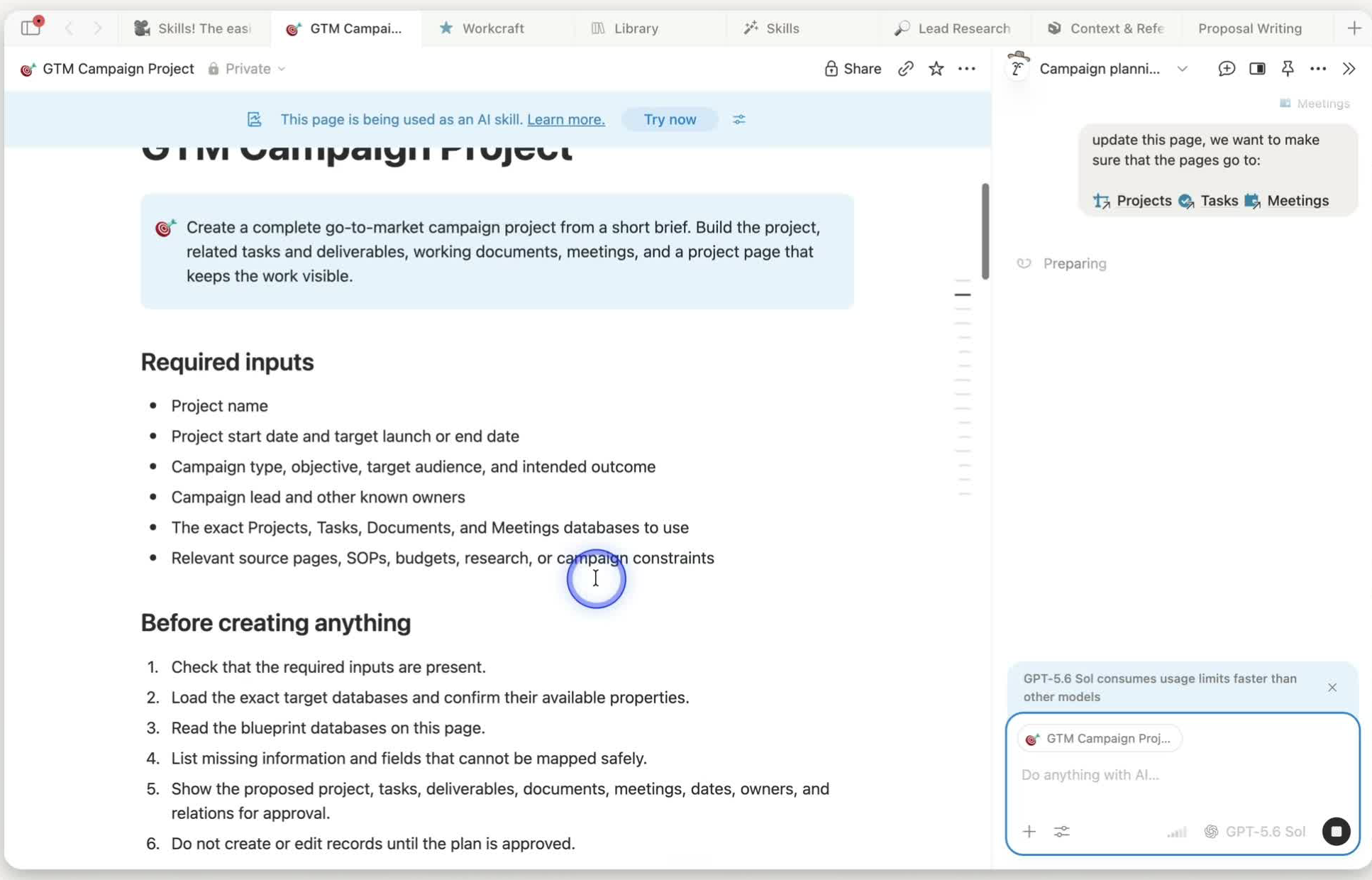The image size is (1372, 880).
Task: Pin the AI chat panel
Action: (x=1288, y=69)
